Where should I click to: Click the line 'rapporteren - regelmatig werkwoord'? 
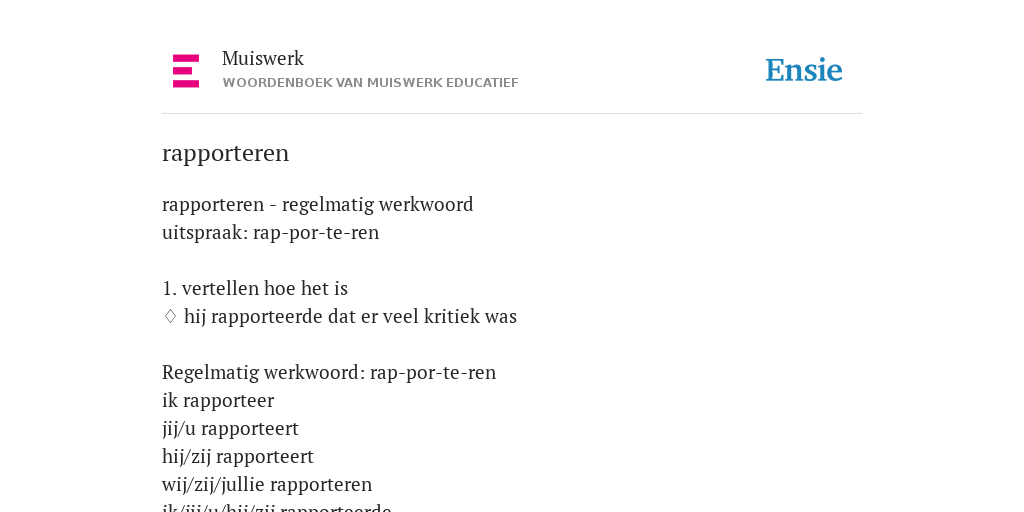point(317,204)
